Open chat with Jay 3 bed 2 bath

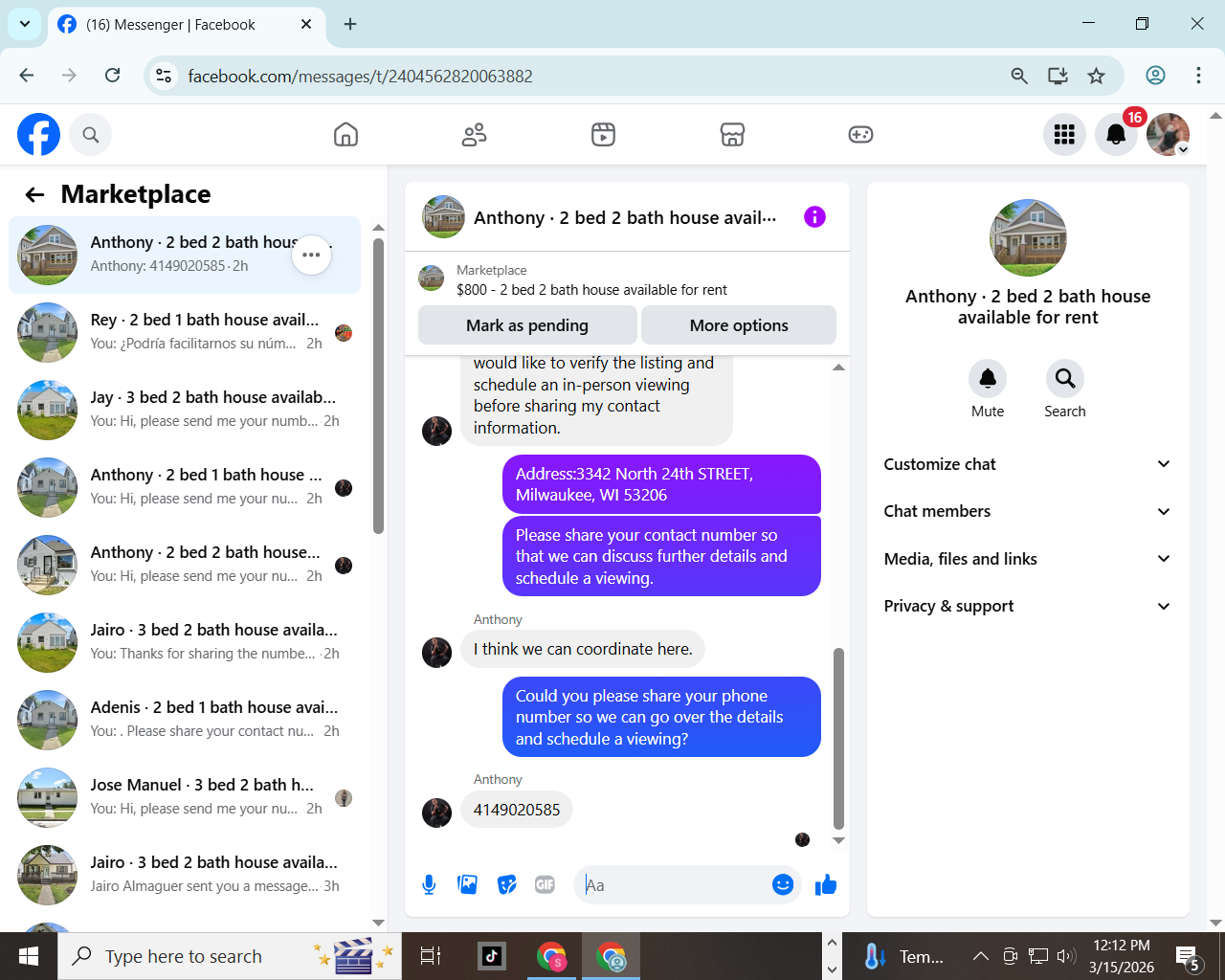[185, 410]
